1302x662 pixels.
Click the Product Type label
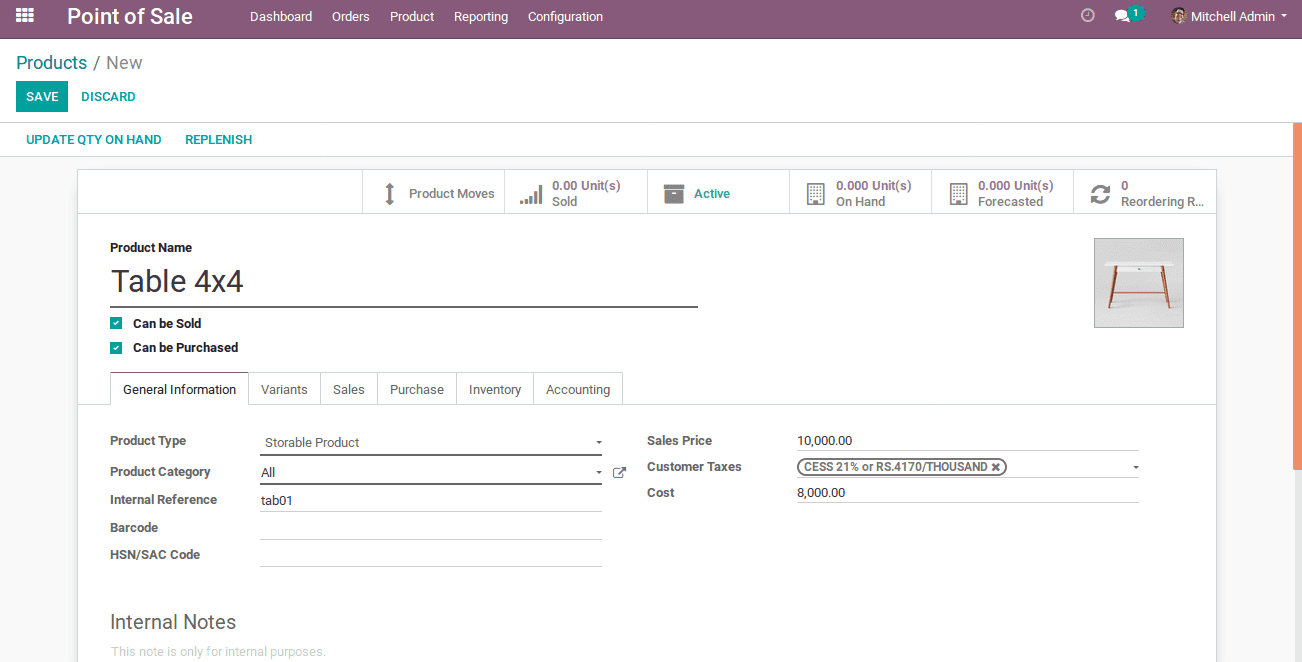point(148,441)
